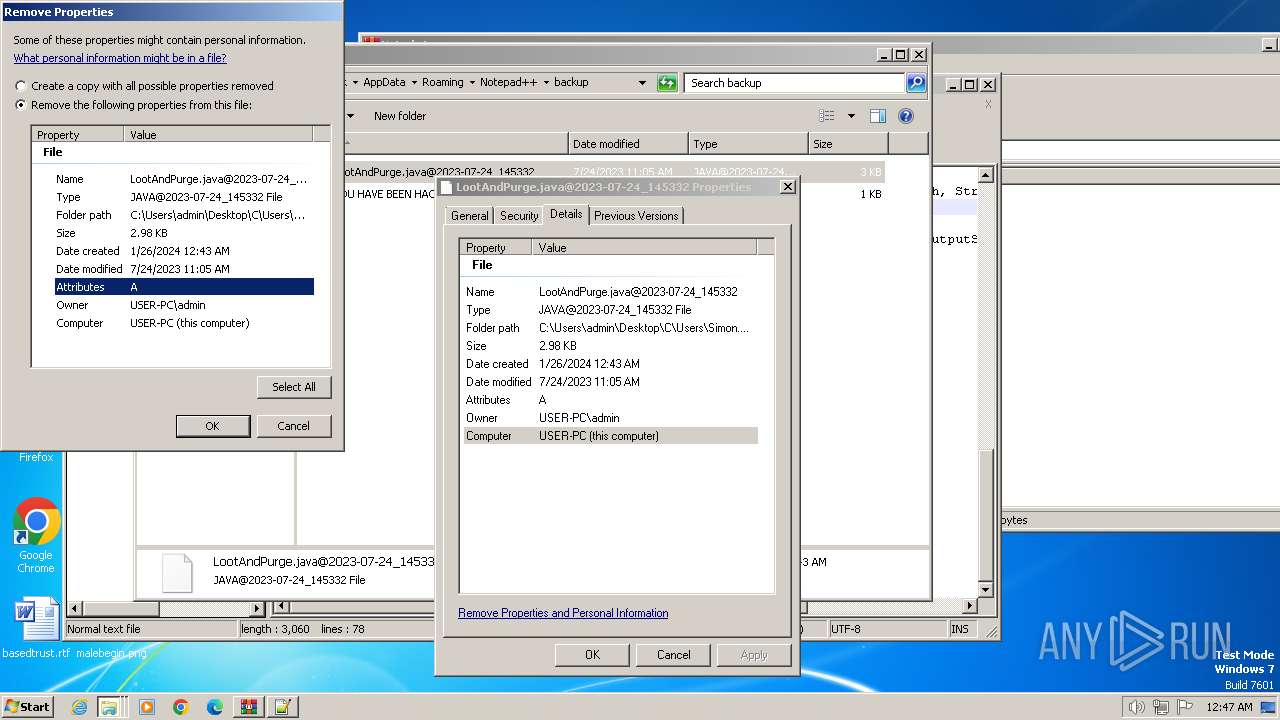Screen dimensions: 1280x720
Task: Open Explorer help icon
Action: [906, 116]
